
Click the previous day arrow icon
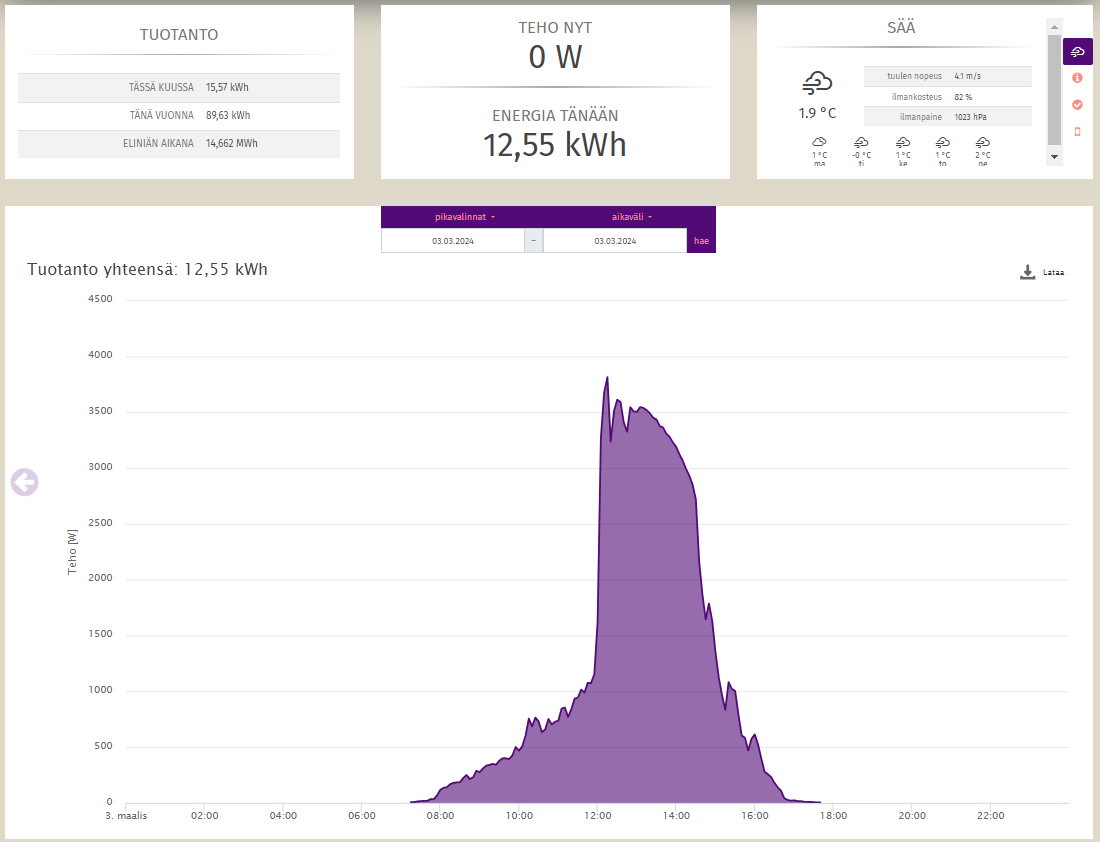click(x=24, y=482)
